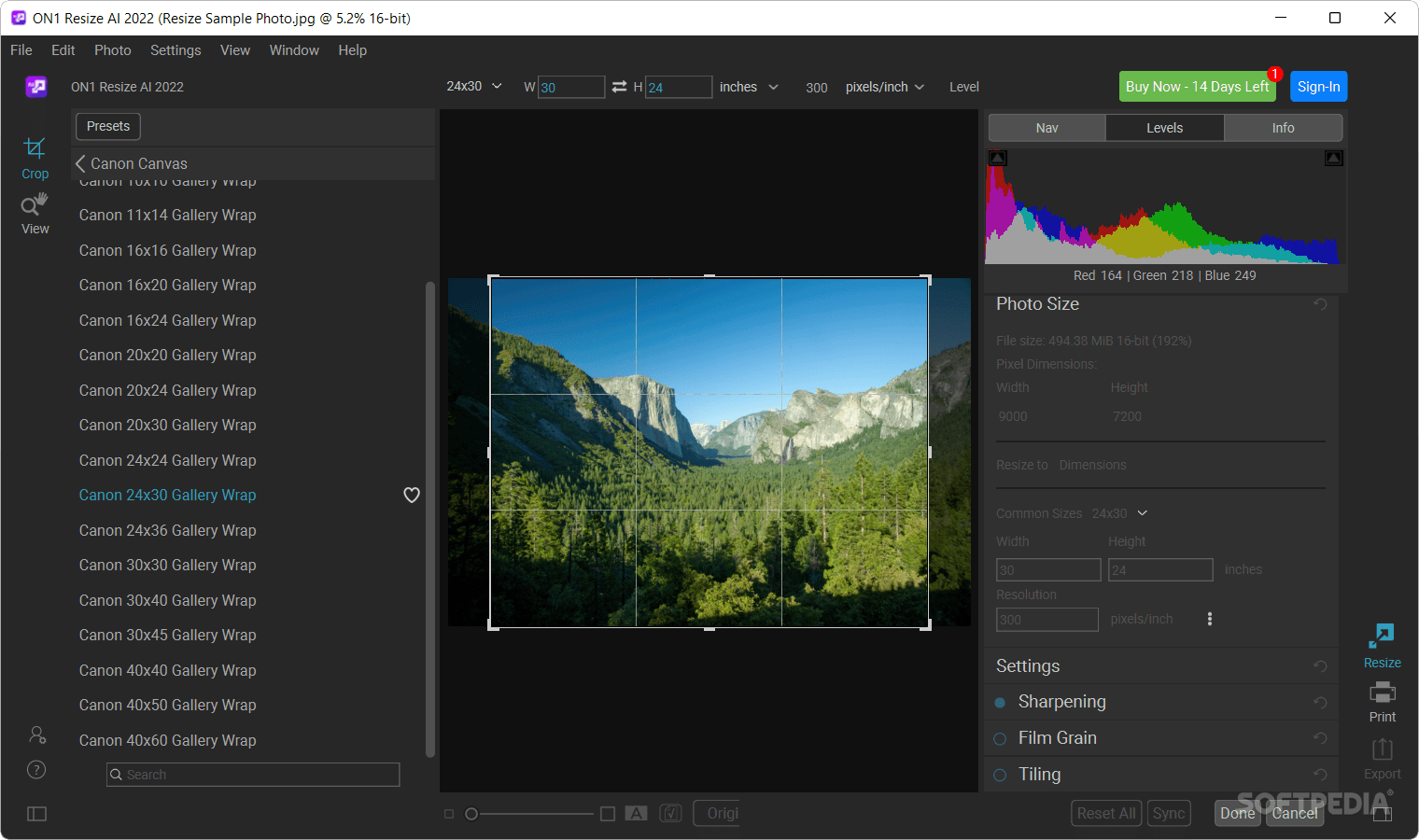Favorite the Canon 24x30 Gallery Wrap preset
The width and height of the screenshot is (1419, 840).
(412, 495)
